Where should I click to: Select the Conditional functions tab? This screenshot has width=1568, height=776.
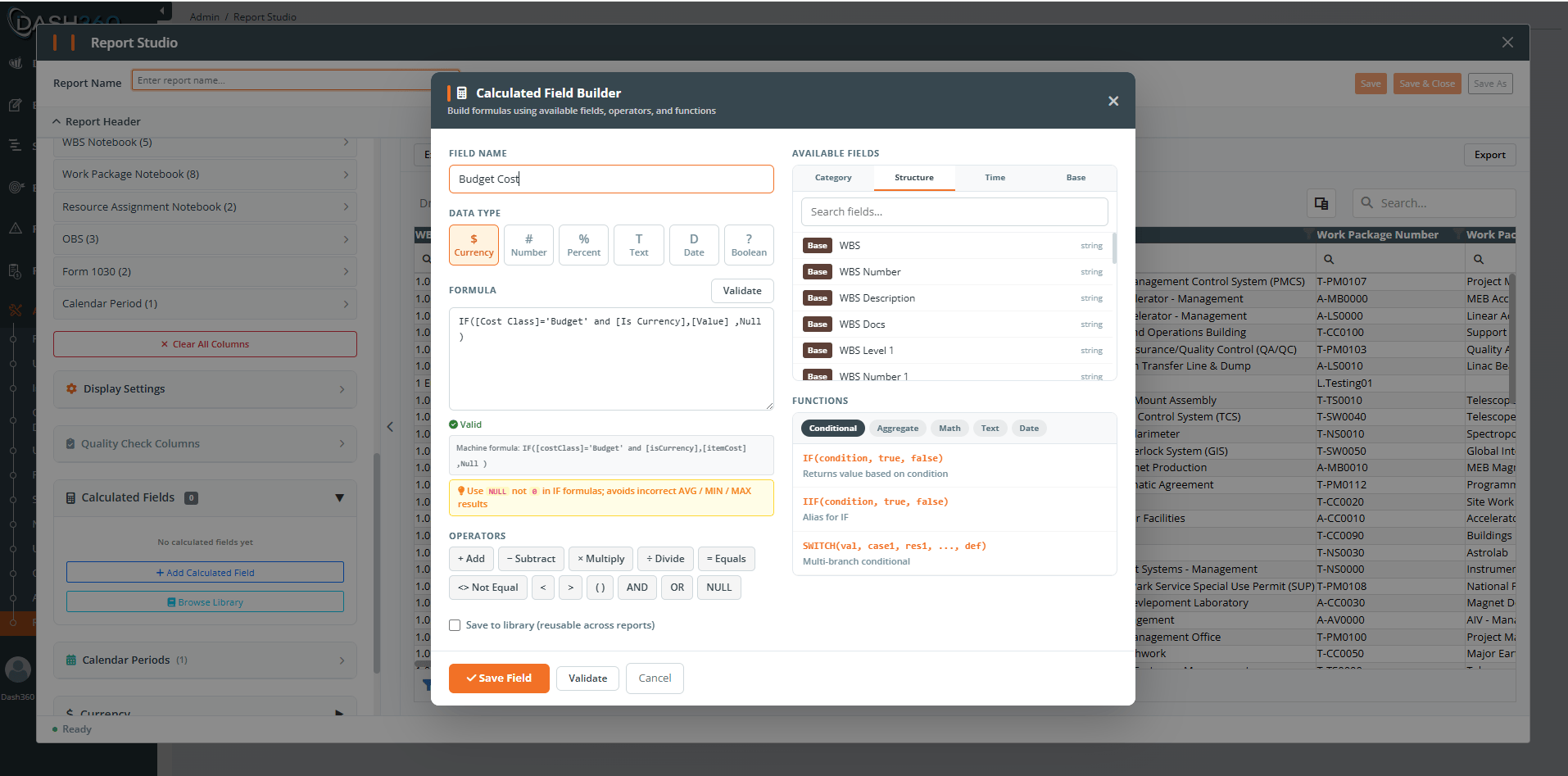pyautogui.click(x=832, y=429)
